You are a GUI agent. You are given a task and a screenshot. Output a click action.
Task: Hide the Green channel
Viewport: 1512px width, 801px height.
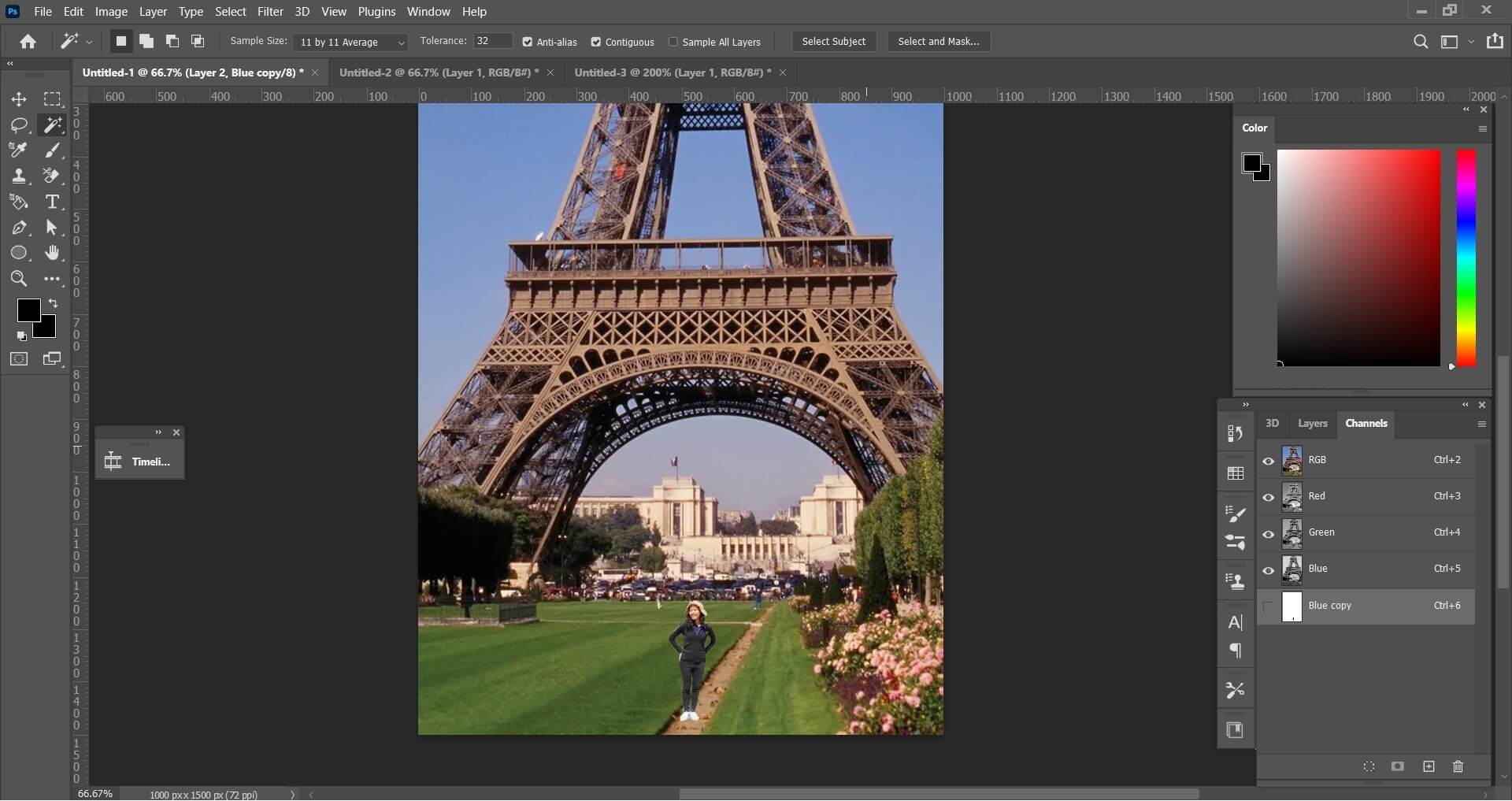1268,535
